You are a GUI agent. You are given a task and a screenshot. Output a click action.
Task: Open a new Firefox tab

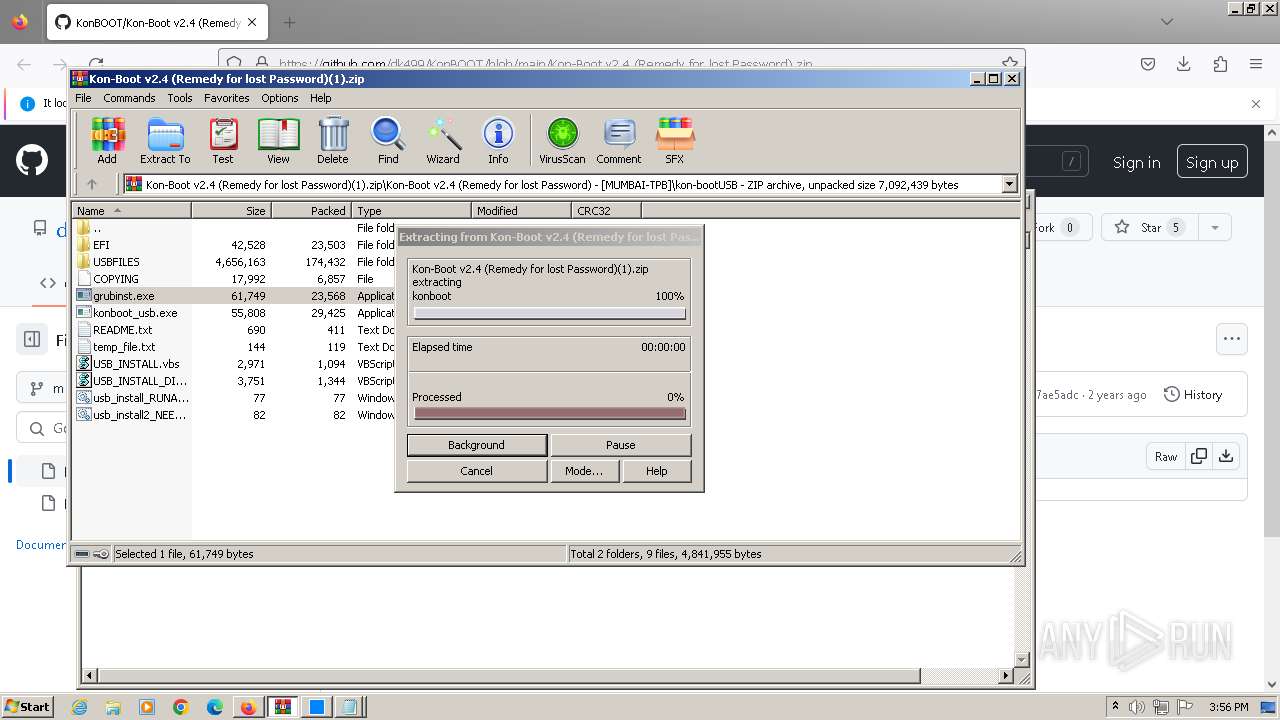(289, 22)
